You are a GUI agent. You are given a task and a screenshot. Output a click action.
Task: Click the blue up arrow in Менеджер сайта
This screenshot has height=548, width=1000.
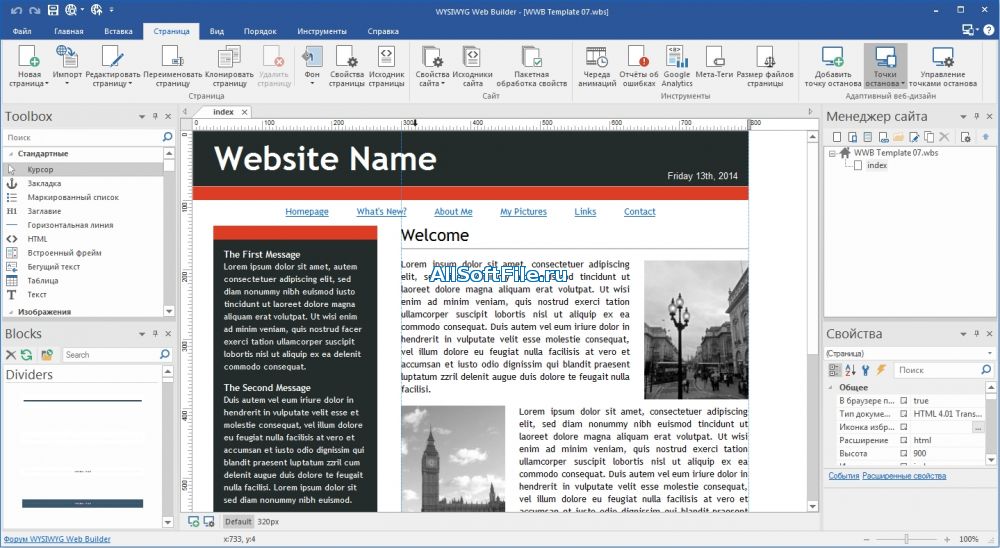click(x=985, y=137)
